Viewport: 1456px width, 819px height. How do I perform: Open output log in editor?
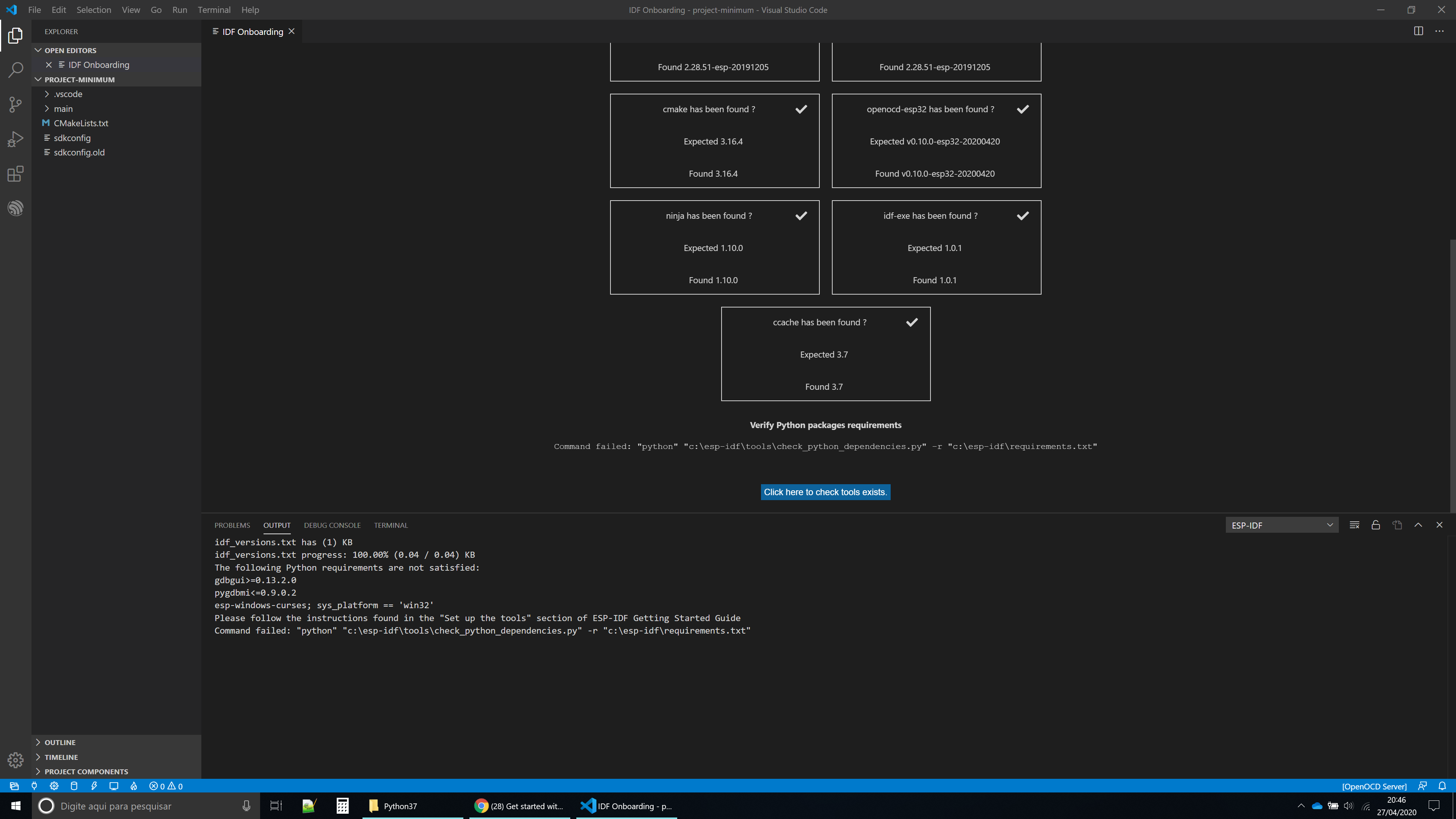pos(1396,525)
